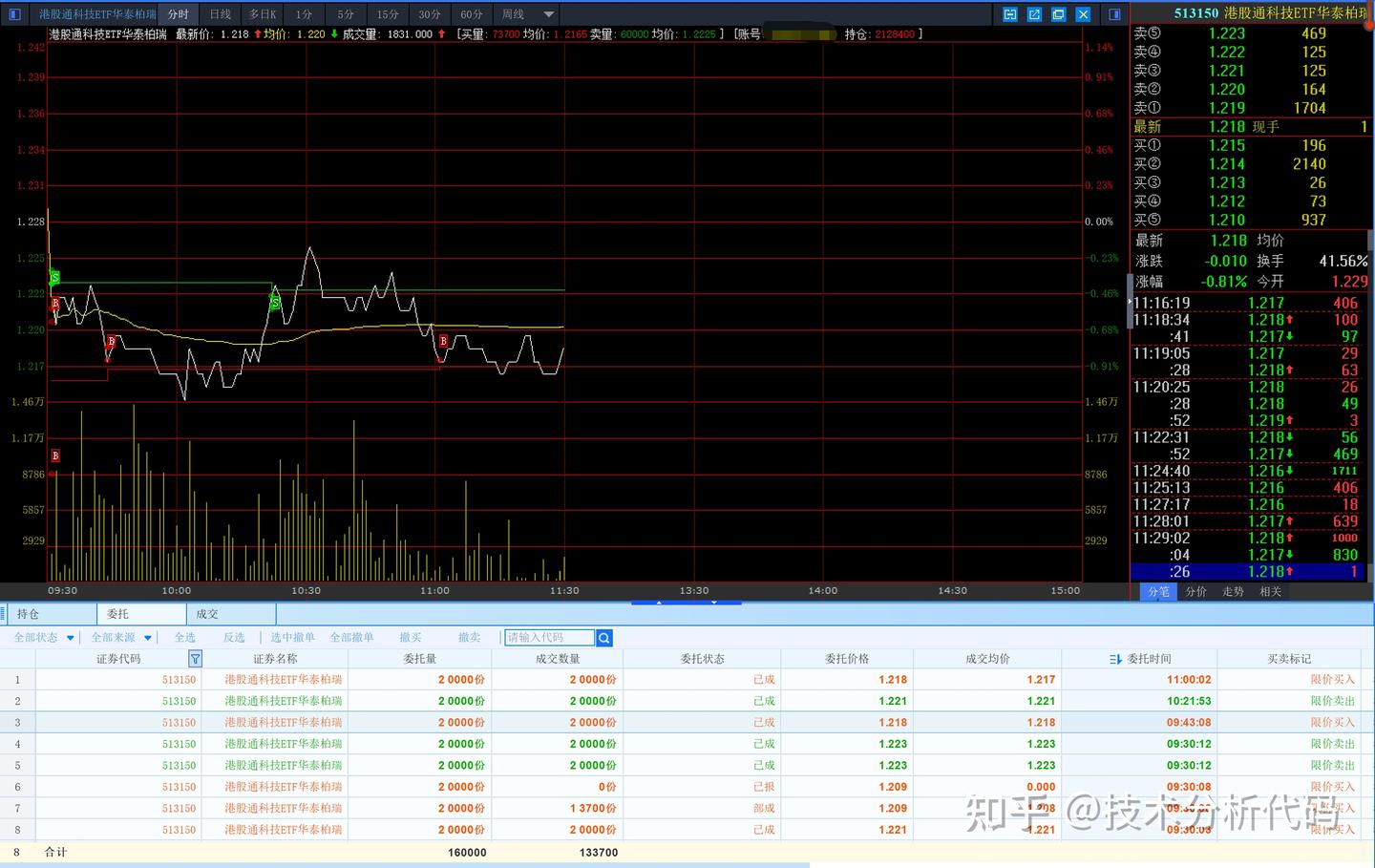Select the 分价 price distribution tab

tap(1196, 592)
